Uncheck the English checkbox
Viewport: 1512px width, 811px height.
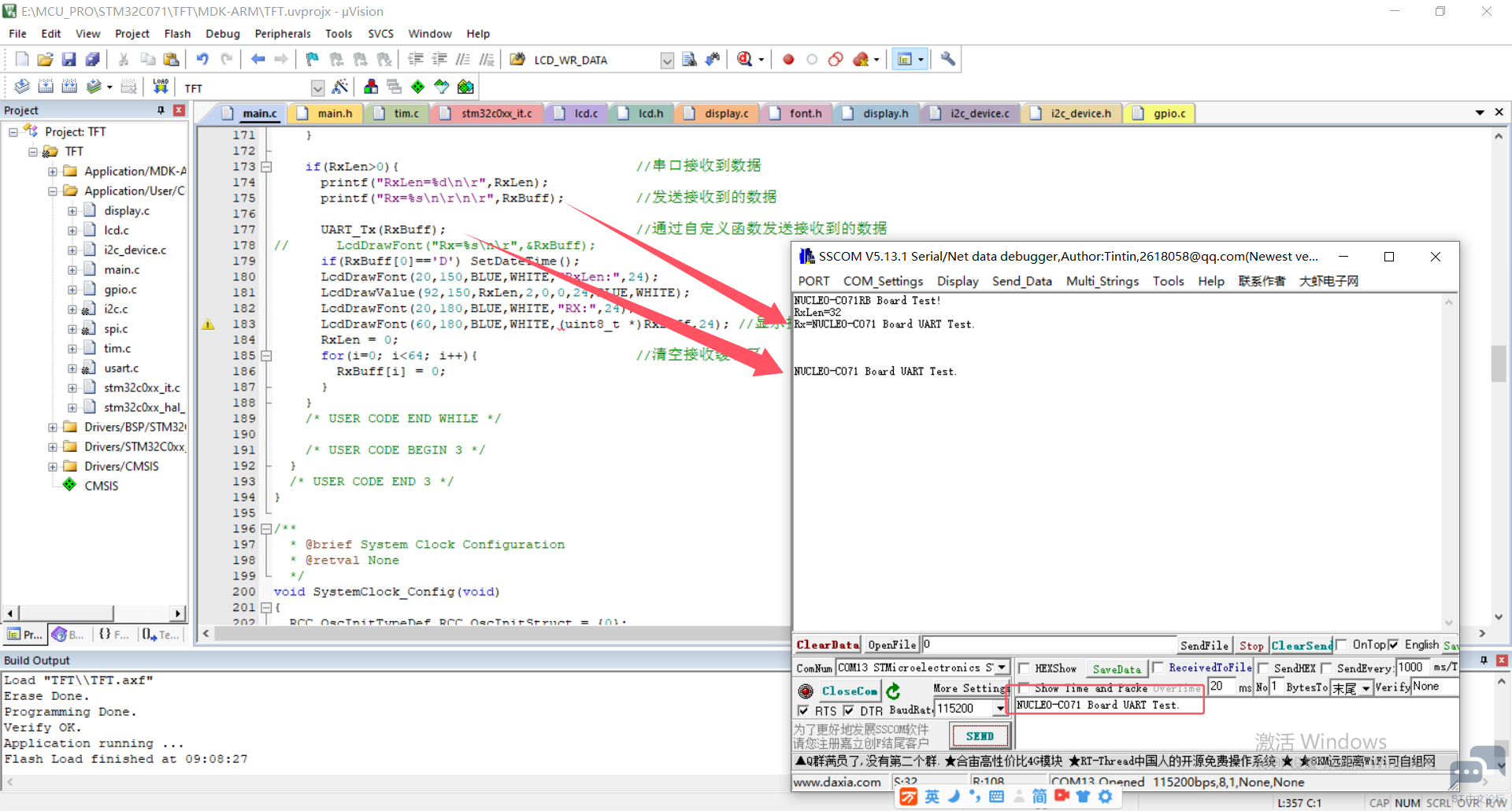coord(1394,644)
